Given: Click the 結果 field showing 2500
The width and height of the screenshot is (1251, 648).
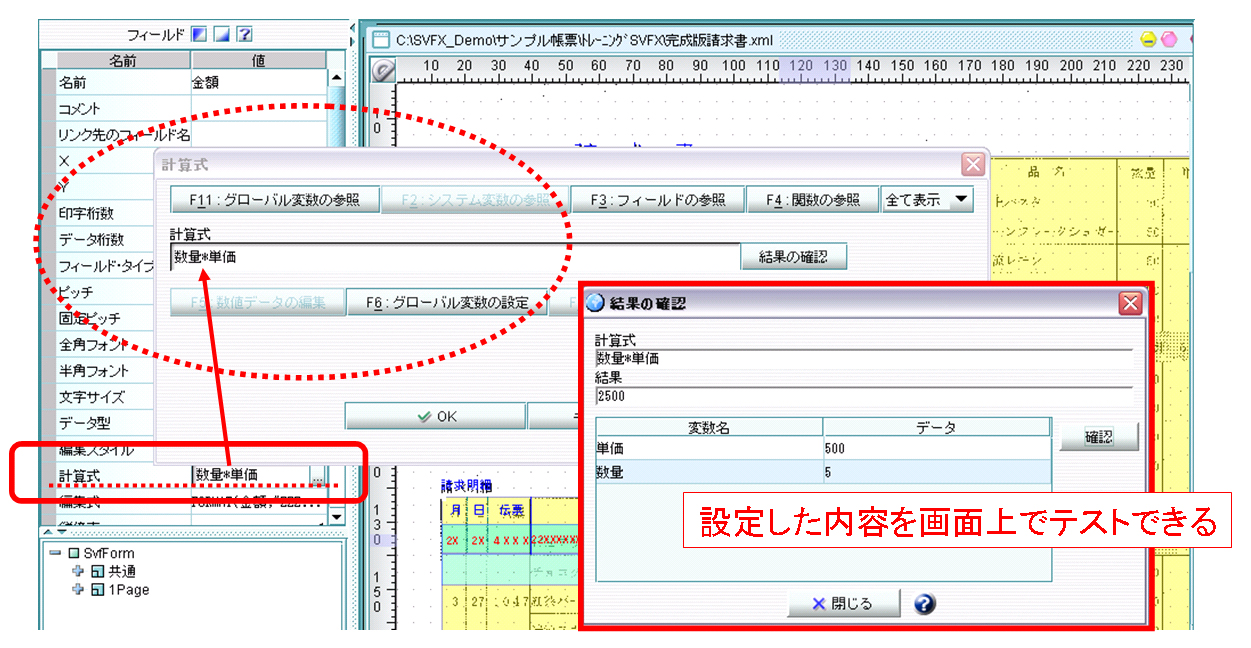Looking at the screenshot, I should click(x=863, y=396).
